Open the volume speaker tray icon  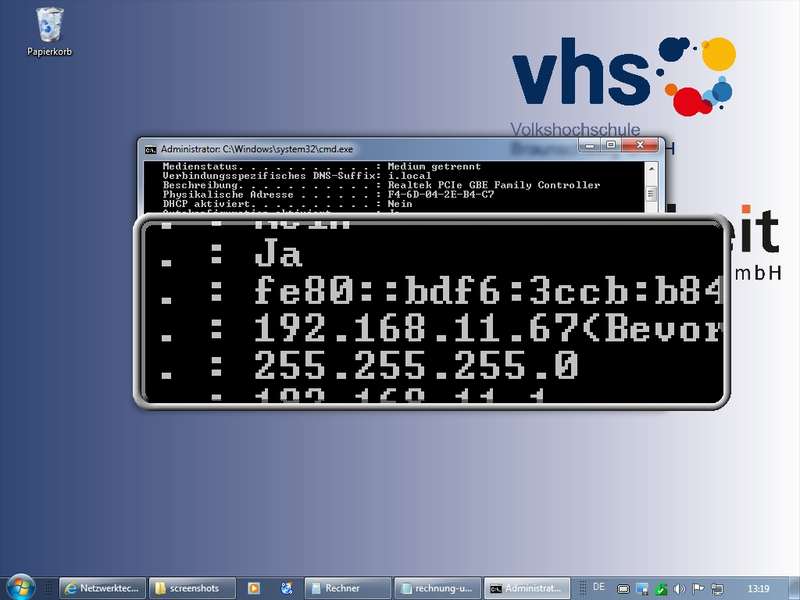(679, 589)
